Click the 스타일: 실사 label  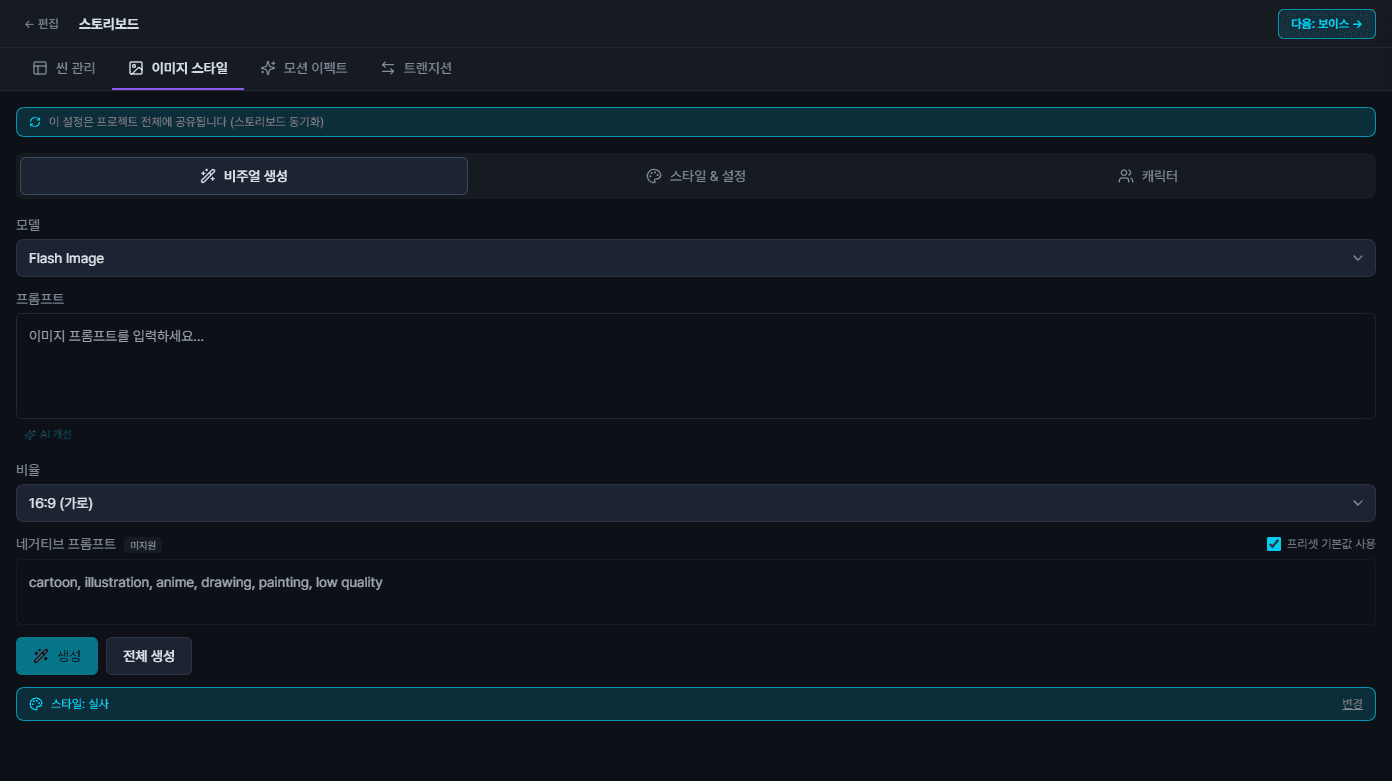(x=80, y=704)
